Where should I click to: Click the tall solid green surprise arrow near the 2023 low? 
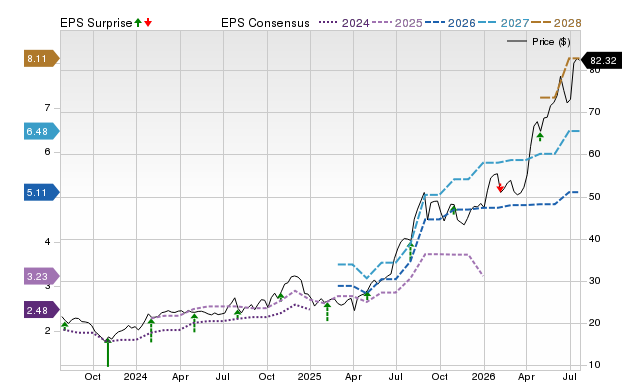coord(108,352)
